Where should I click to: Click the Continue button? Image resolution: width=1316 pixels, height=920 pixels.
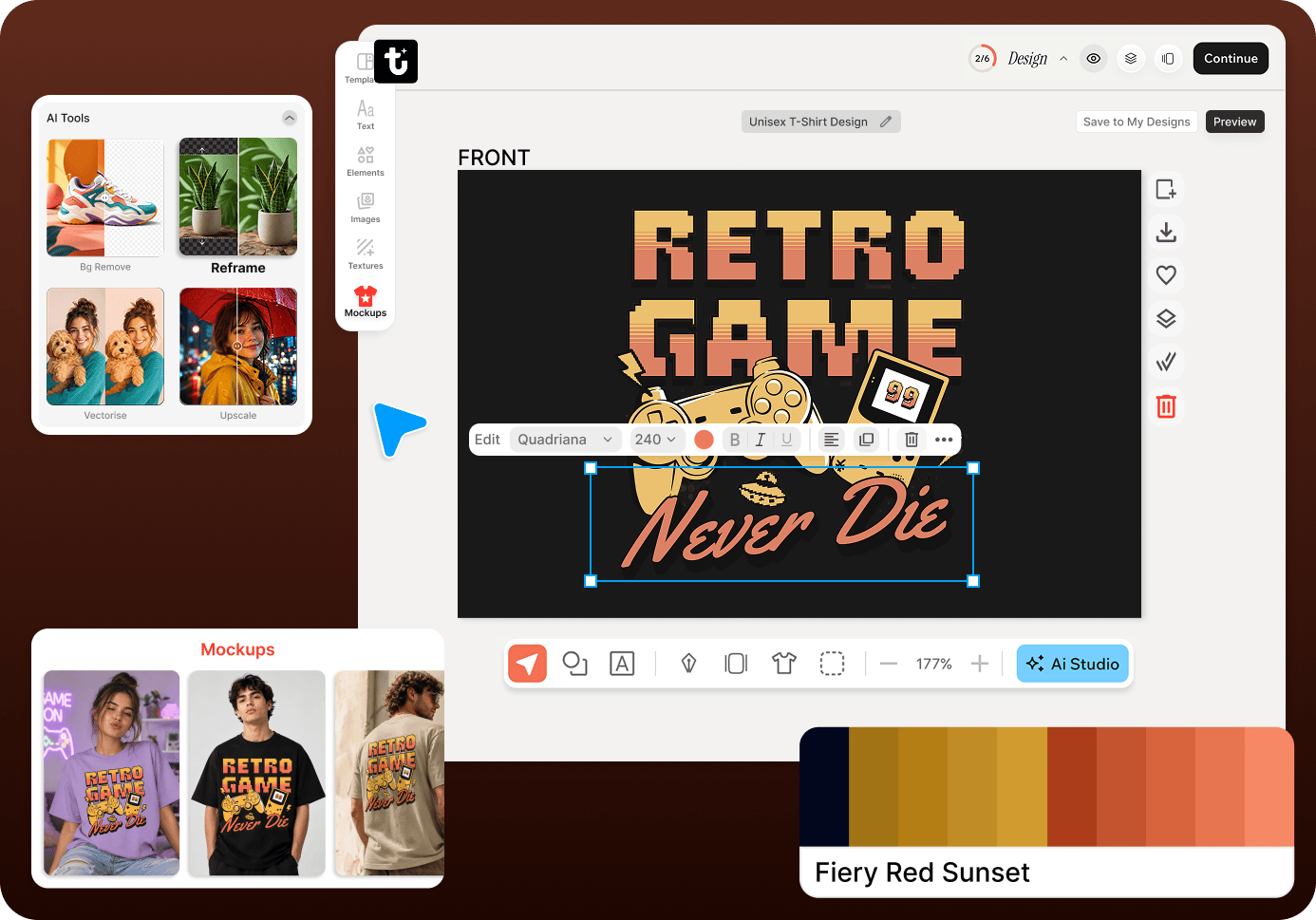pos(1231,58)
